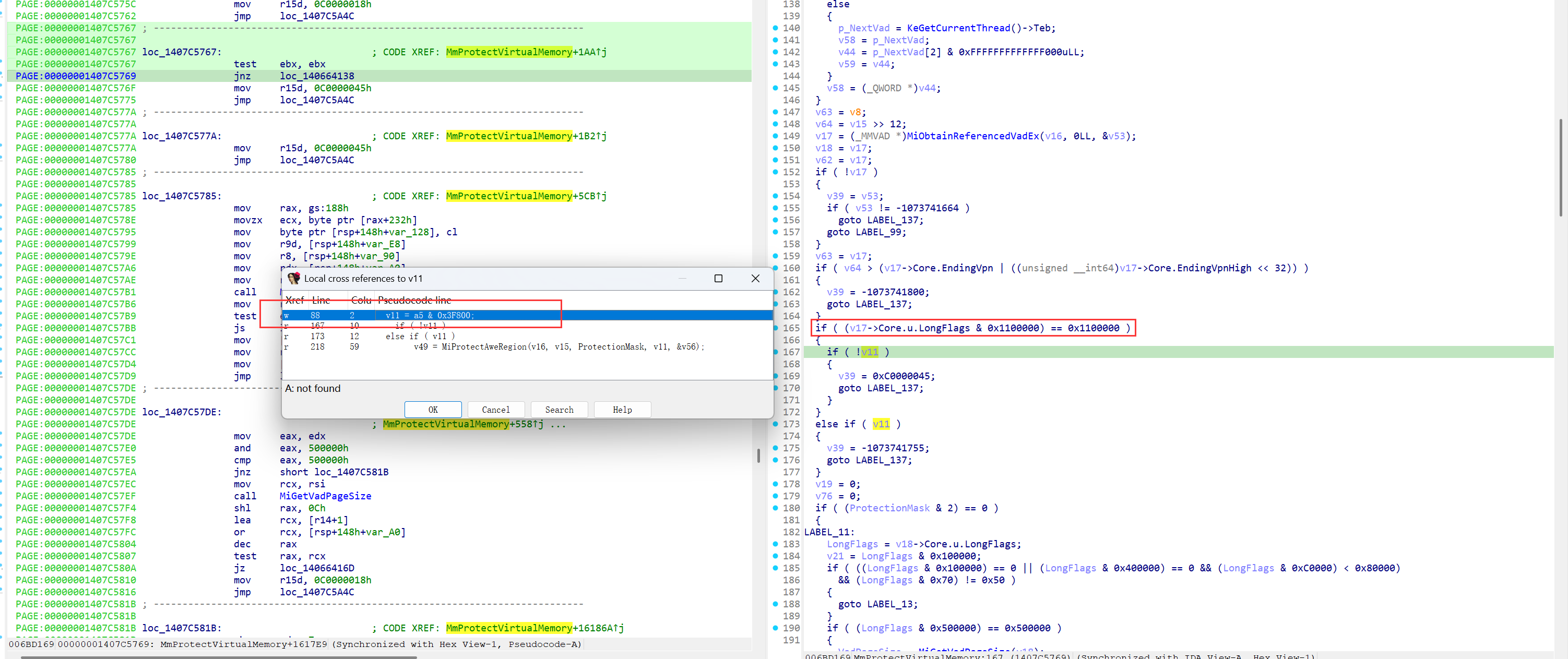Click the loc_1407C5767: label in disassembly
The height and width of the screenshot is (659, 1568).
182,52
